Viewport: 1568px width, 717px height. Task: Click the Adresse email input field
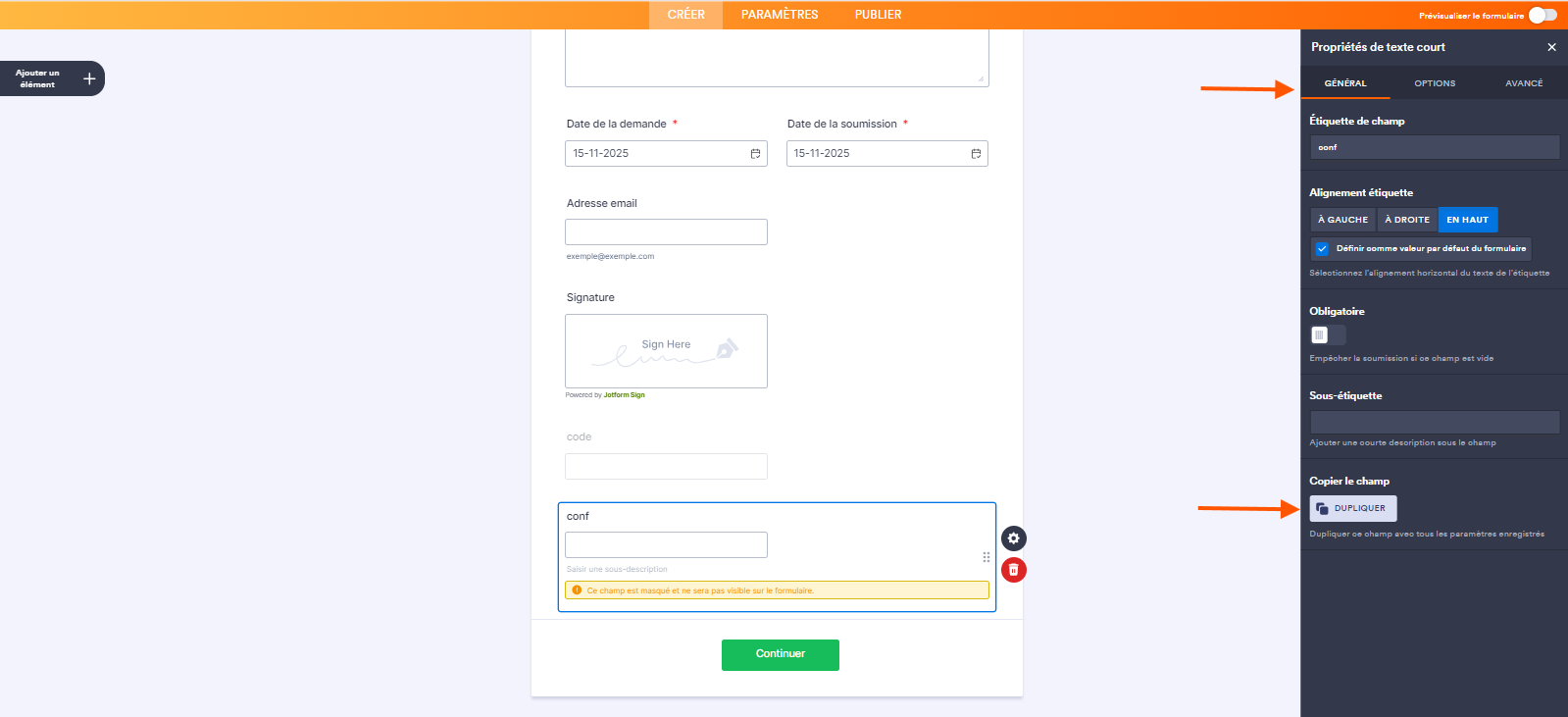(x=666, y=232)
